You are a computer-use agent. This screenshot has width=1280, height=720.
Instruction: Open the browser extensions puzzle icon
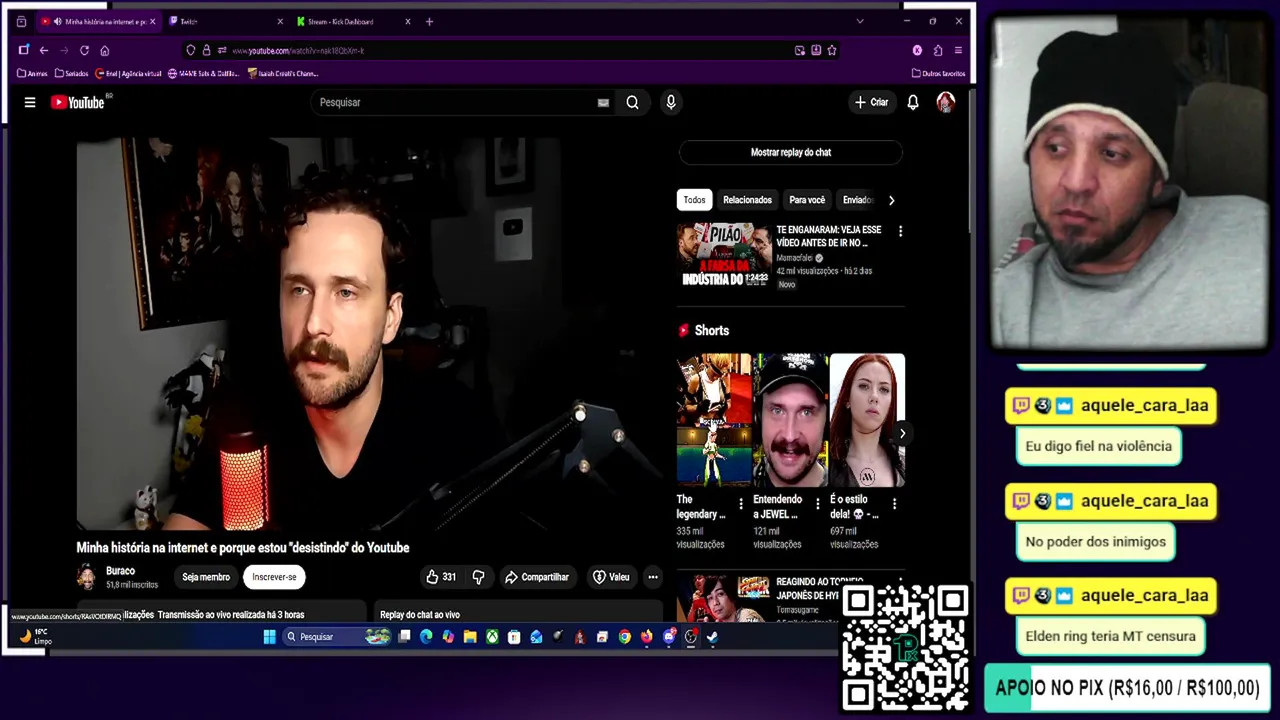[x=938, y=50]
